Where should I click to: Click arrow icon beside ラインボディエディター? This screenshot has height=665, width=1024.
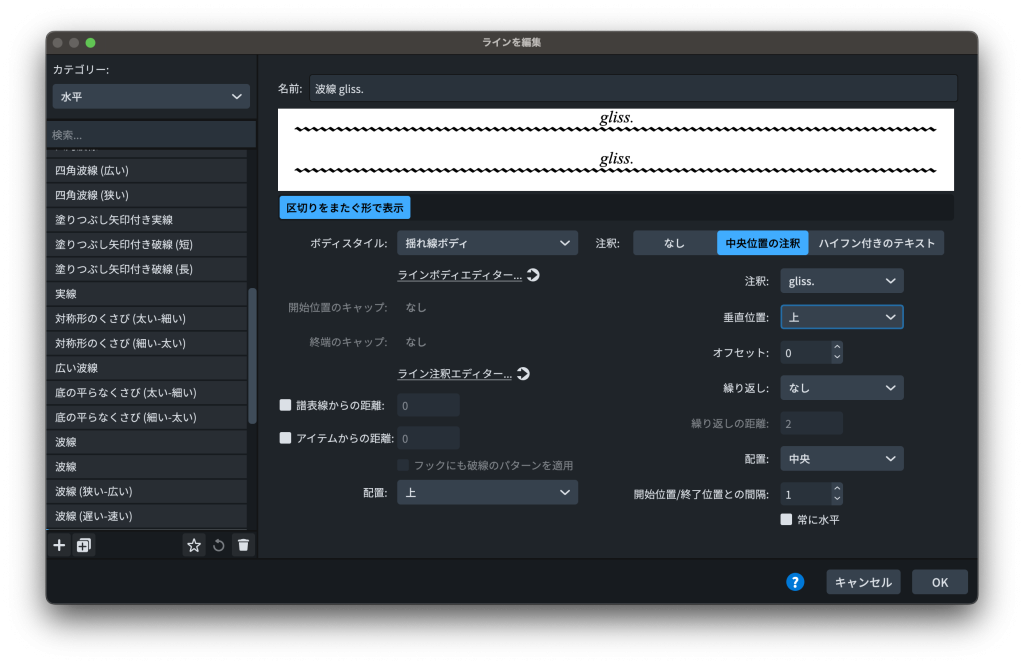(x=533, y=275)
